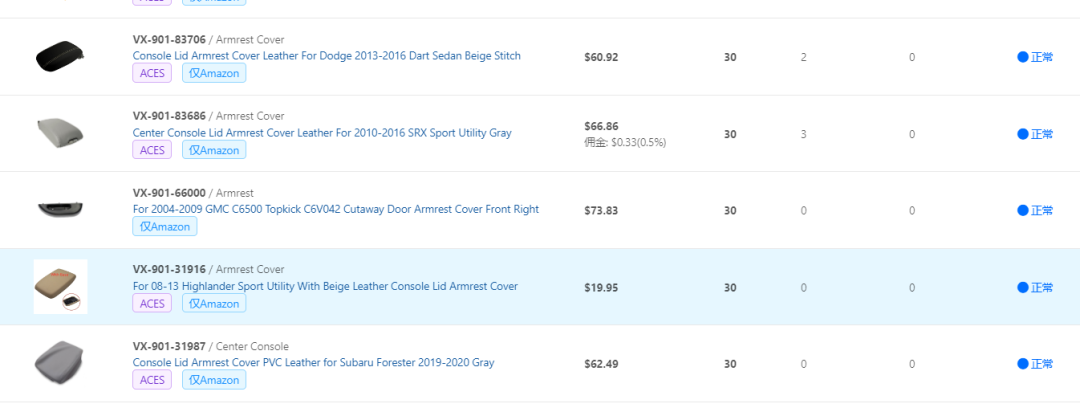Image resolution: width=1080 pixels, height=412 pixels.
Task: Click the blue 正常 status icon for VX-901-83706
Action: click(x=1023, y=57)
